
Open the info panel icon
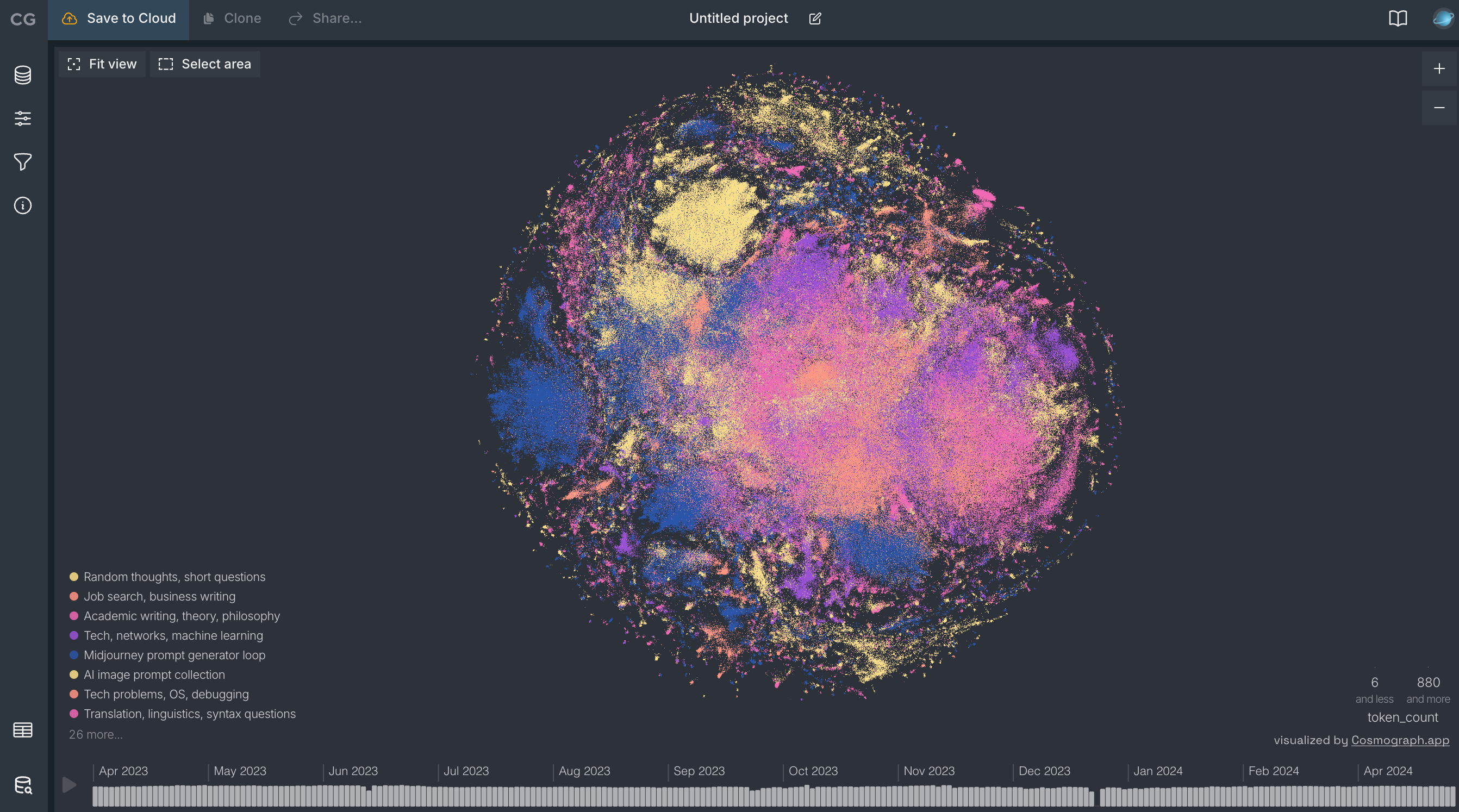click(x=23, y=205)
